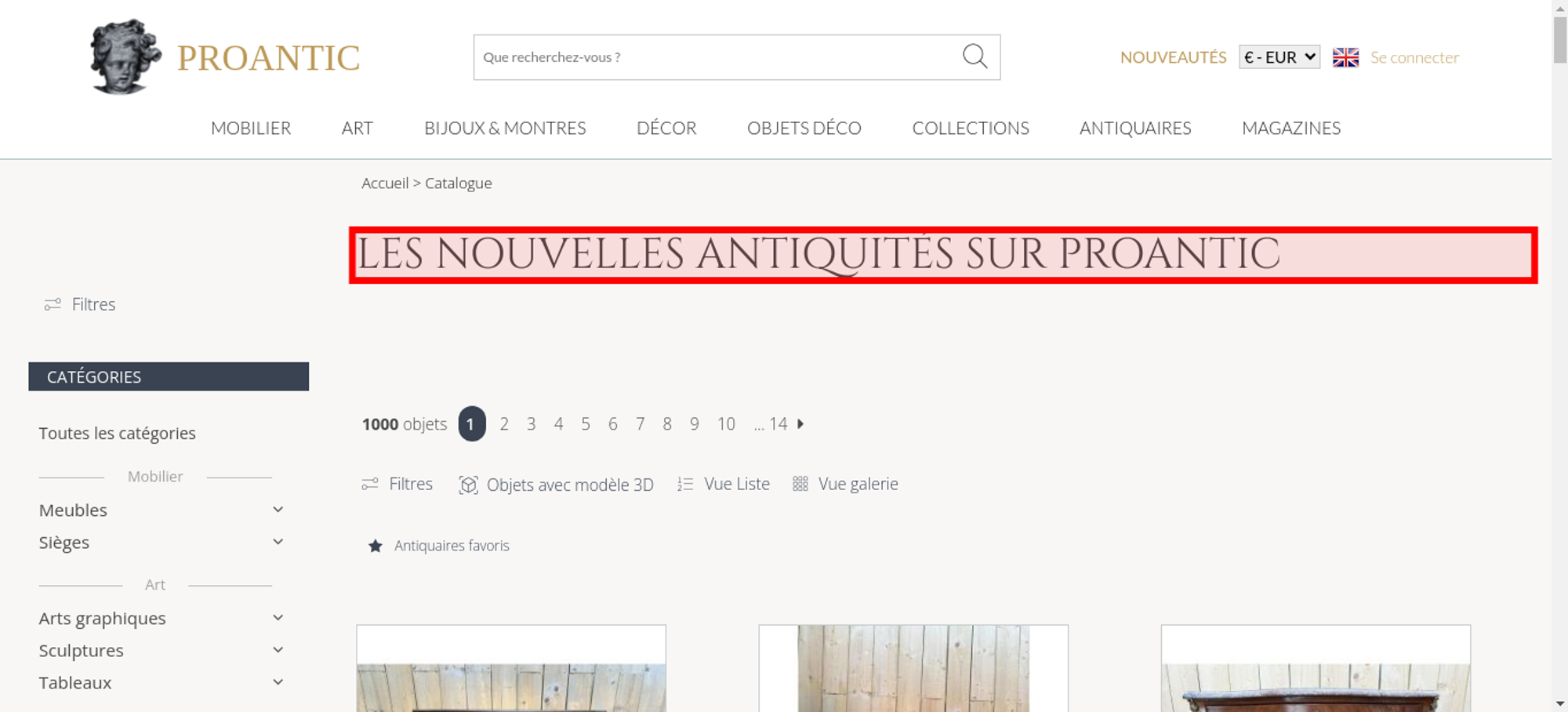Open Filtres in the left sidebar
Screen dimensions: 1568x712
(80, 304)
